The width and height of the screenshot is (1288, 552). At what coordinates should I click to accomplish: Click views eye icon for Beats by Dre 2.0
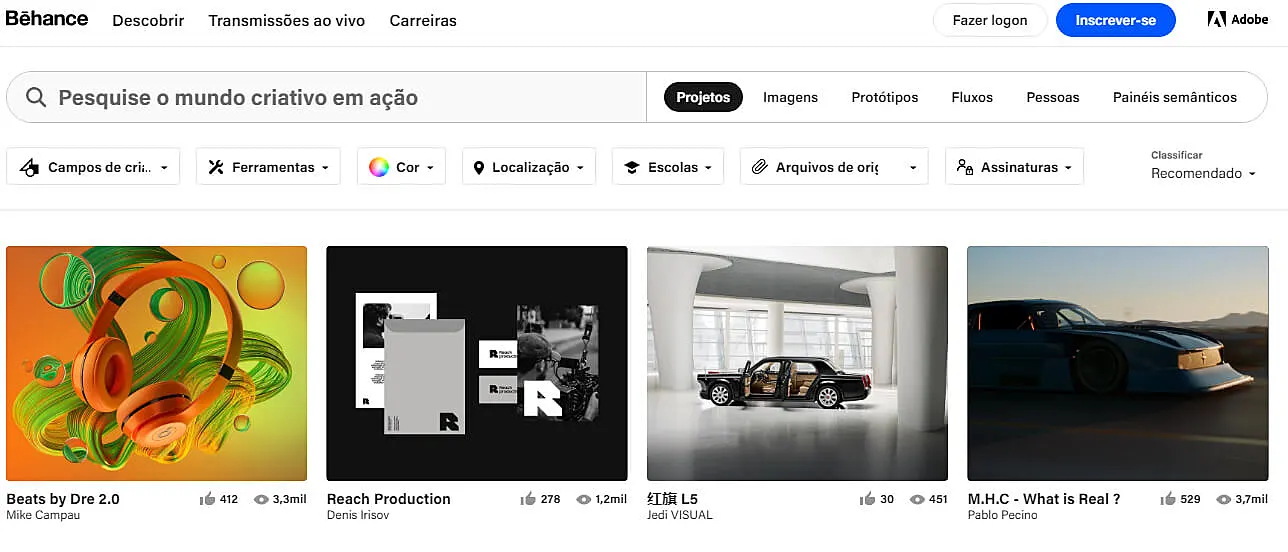(261, 499)
